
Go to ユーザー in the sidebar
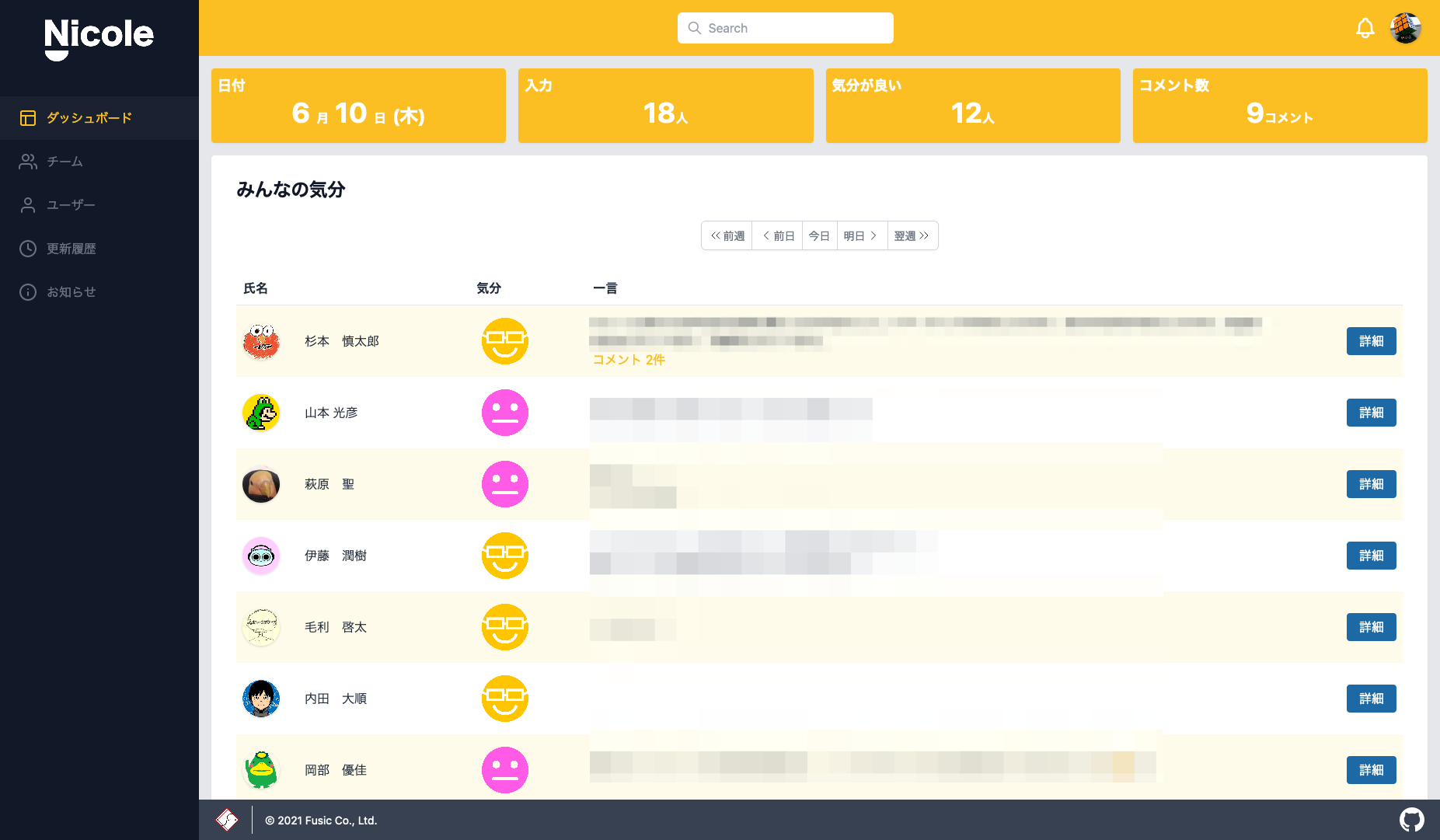pyautogui.click(x=71, y=205)
